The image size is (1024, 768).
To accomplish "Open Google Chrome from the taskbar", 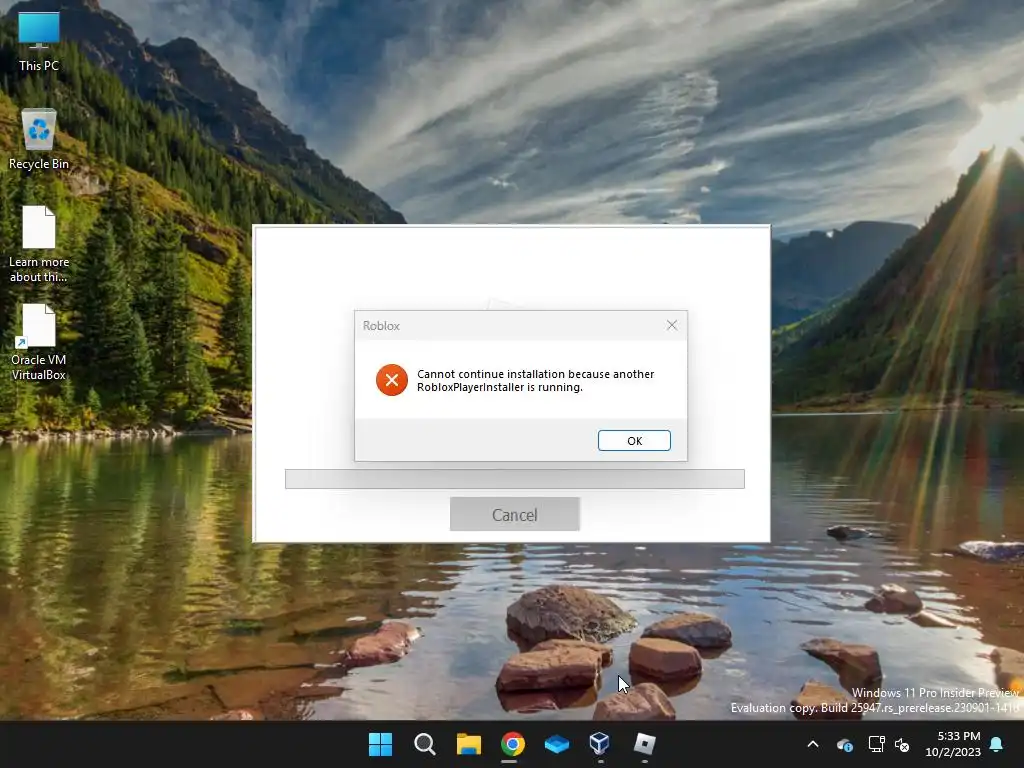I will pyautogui.click(x=513, y=744).
